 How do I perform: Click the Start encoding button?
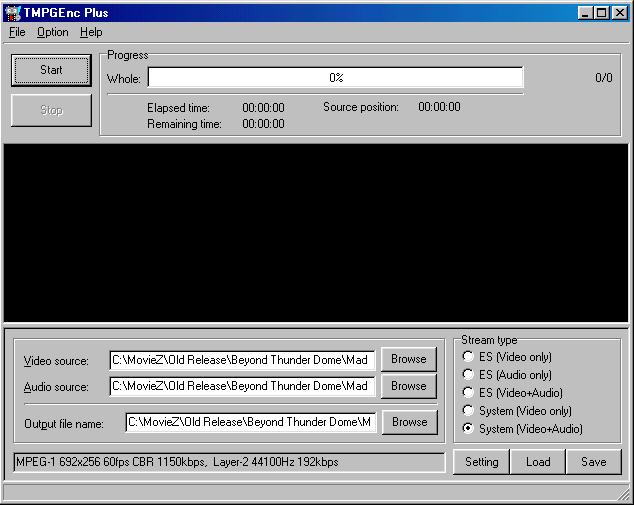(51, 70)
